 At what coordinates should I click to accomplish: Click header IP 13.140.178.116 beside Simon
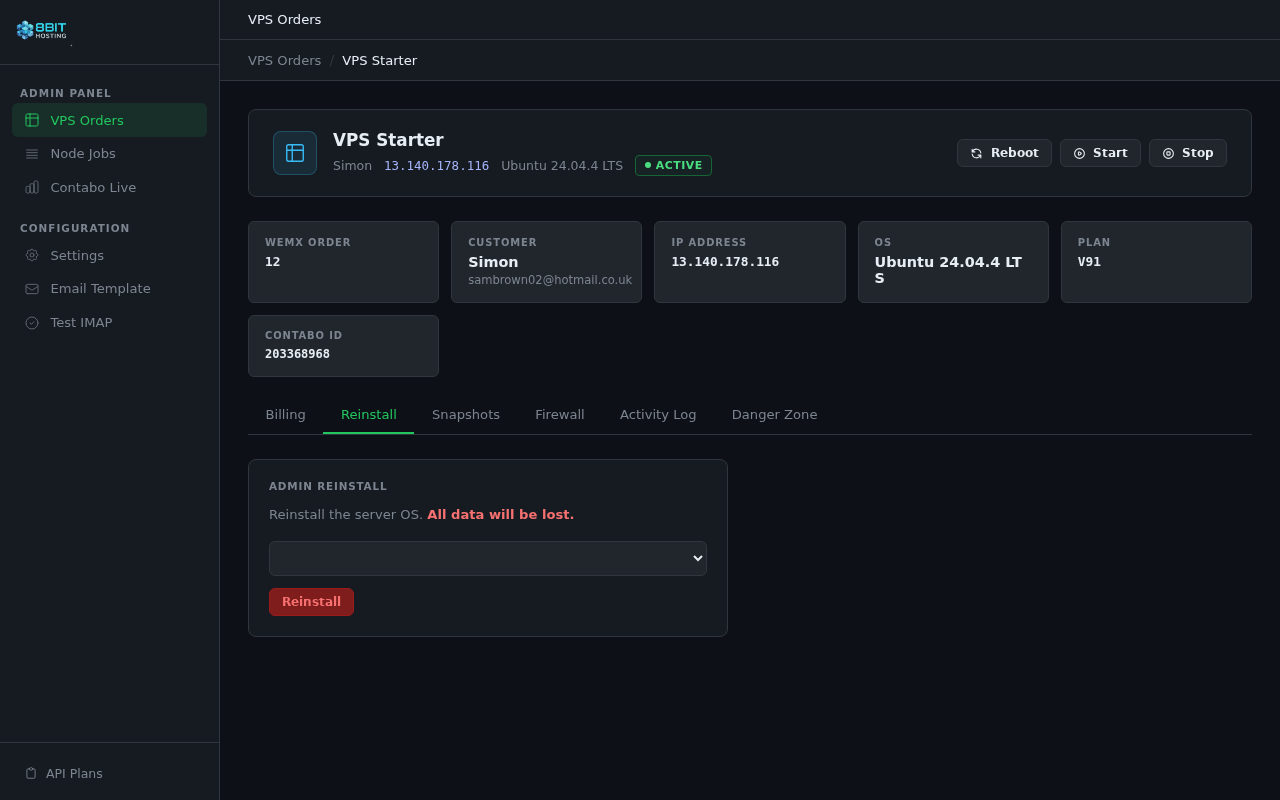436,165
